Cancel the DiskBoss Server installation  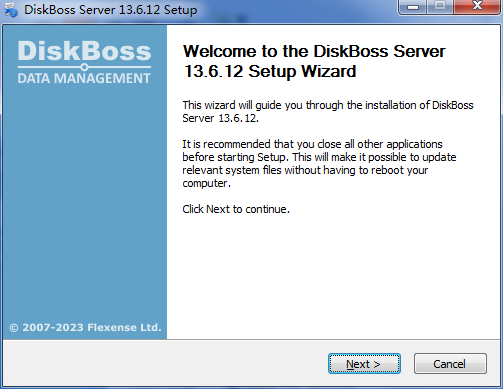[450, 364]
